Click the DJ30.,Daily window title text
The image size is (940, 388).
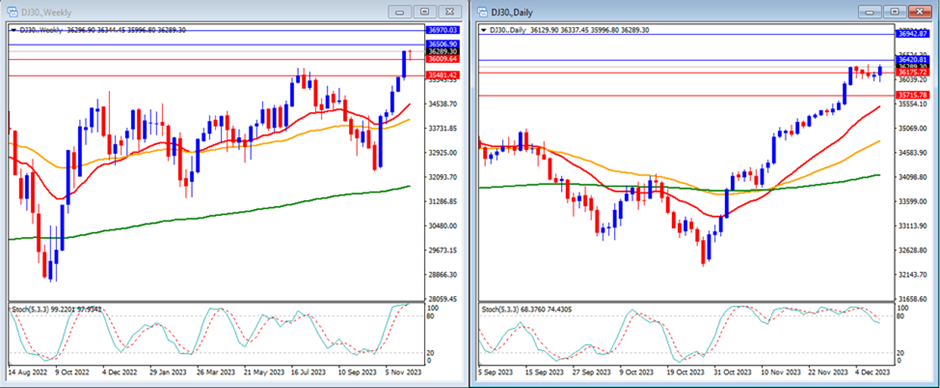[511, 12]
